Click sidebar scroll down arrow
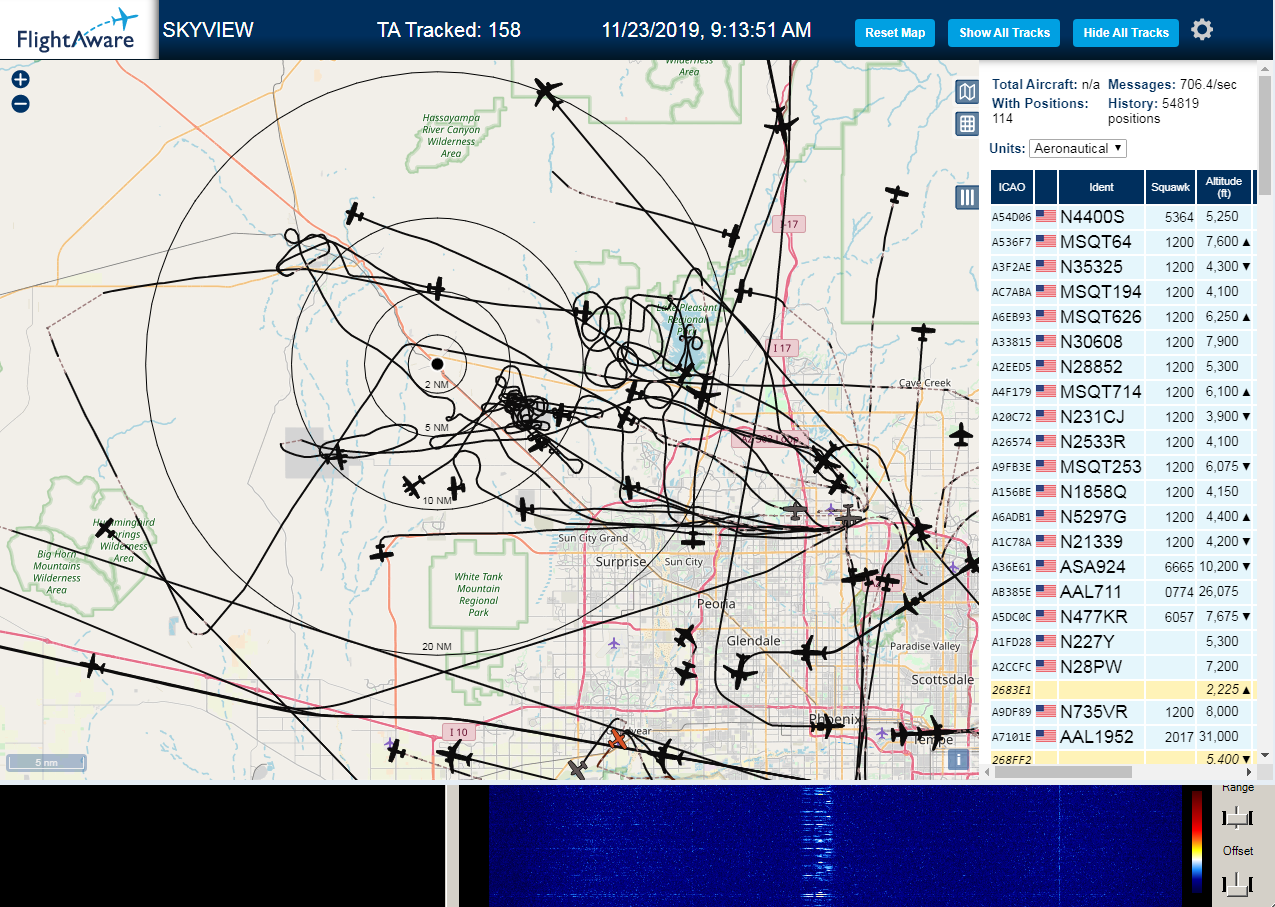The width and height of the screenshot is (1275, 907). pos(1265,756)
